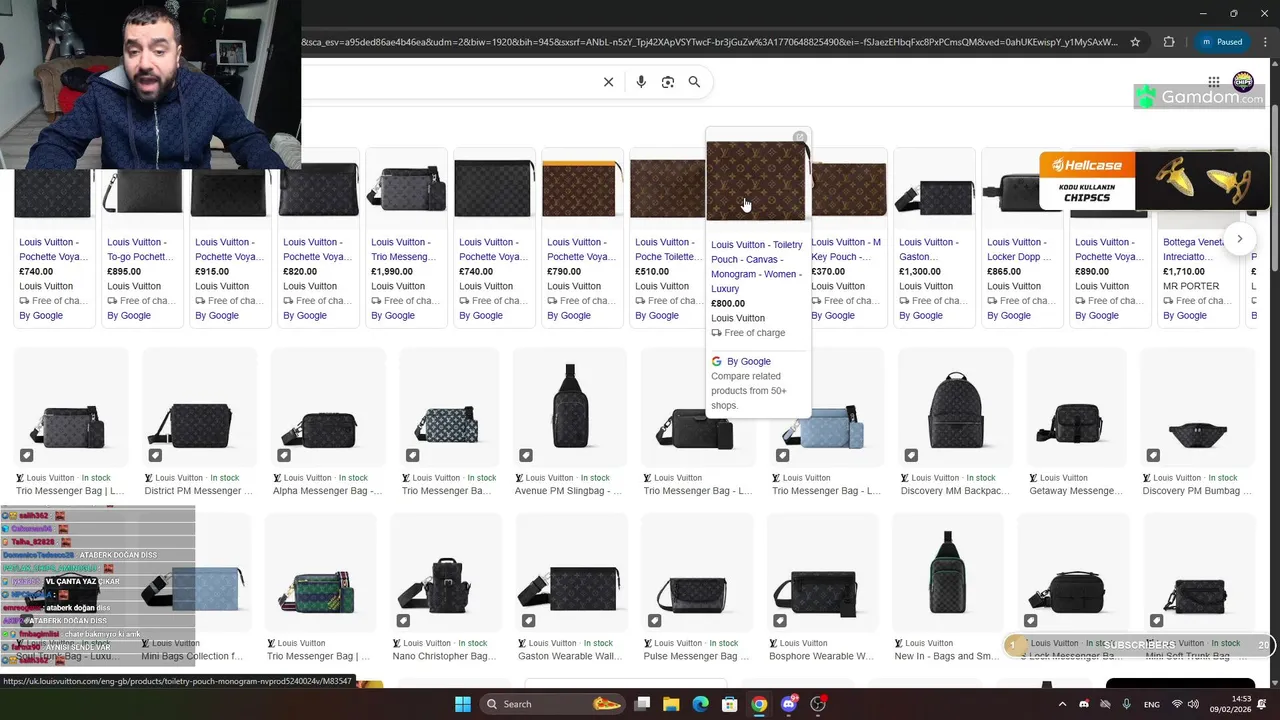Open File Explorer from taskbar

[671, 704]
